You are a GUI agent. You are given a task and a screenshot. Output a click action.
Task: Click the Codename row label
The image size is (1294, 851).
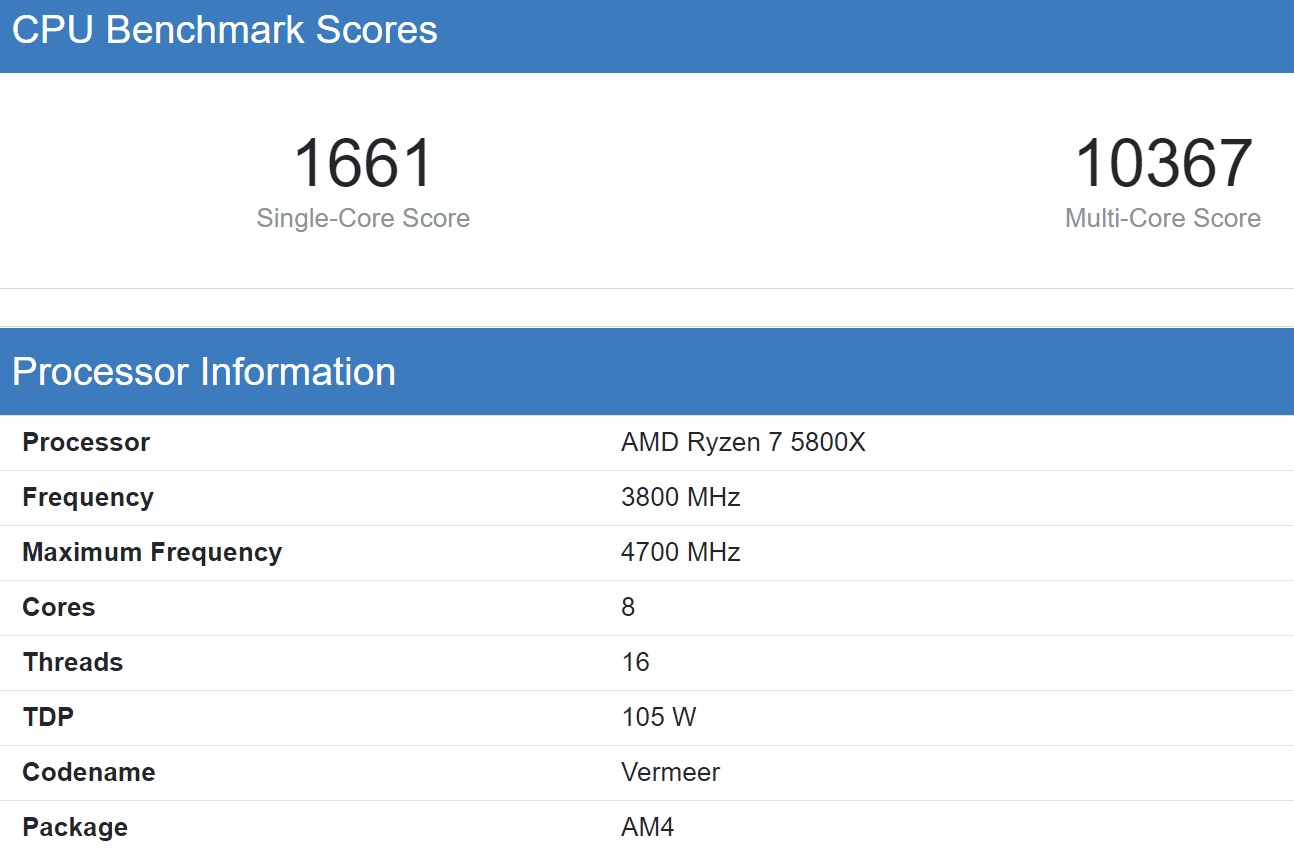tap(89, 772)
